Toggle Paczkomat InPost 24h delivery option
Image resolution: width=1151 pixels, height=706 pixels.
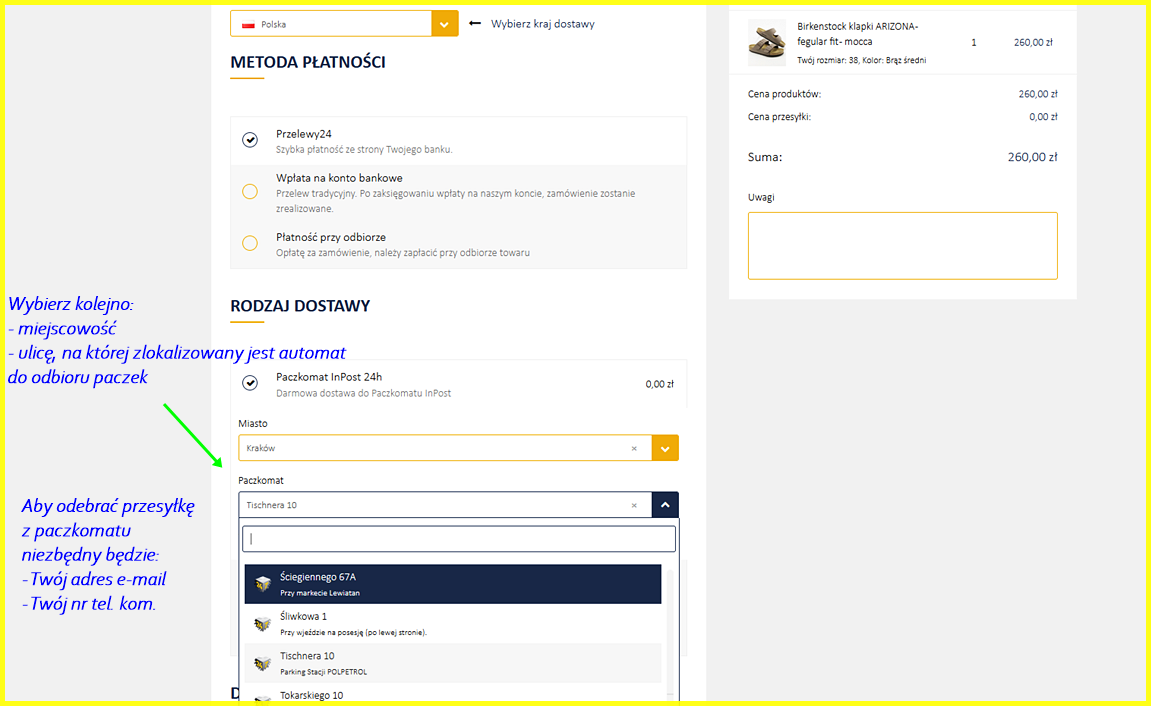[x=250, y=382]
